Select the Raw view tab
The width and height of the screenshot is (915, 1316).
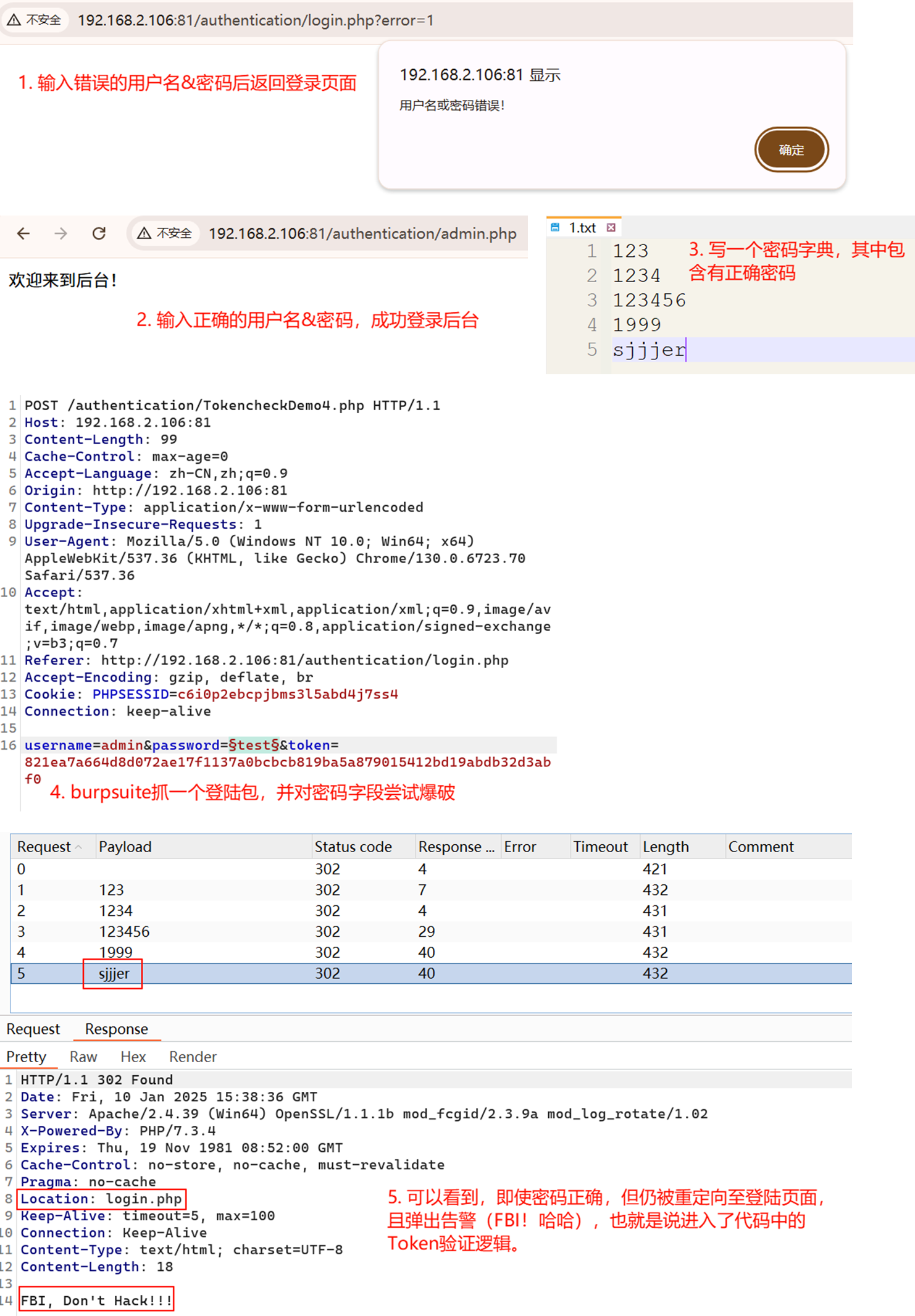pos(83,1057)
